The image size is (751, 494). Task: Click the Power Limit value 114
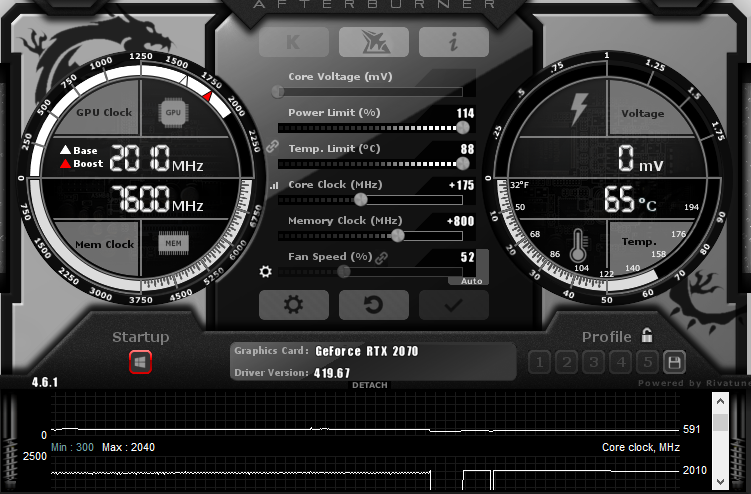coord(465,113)
